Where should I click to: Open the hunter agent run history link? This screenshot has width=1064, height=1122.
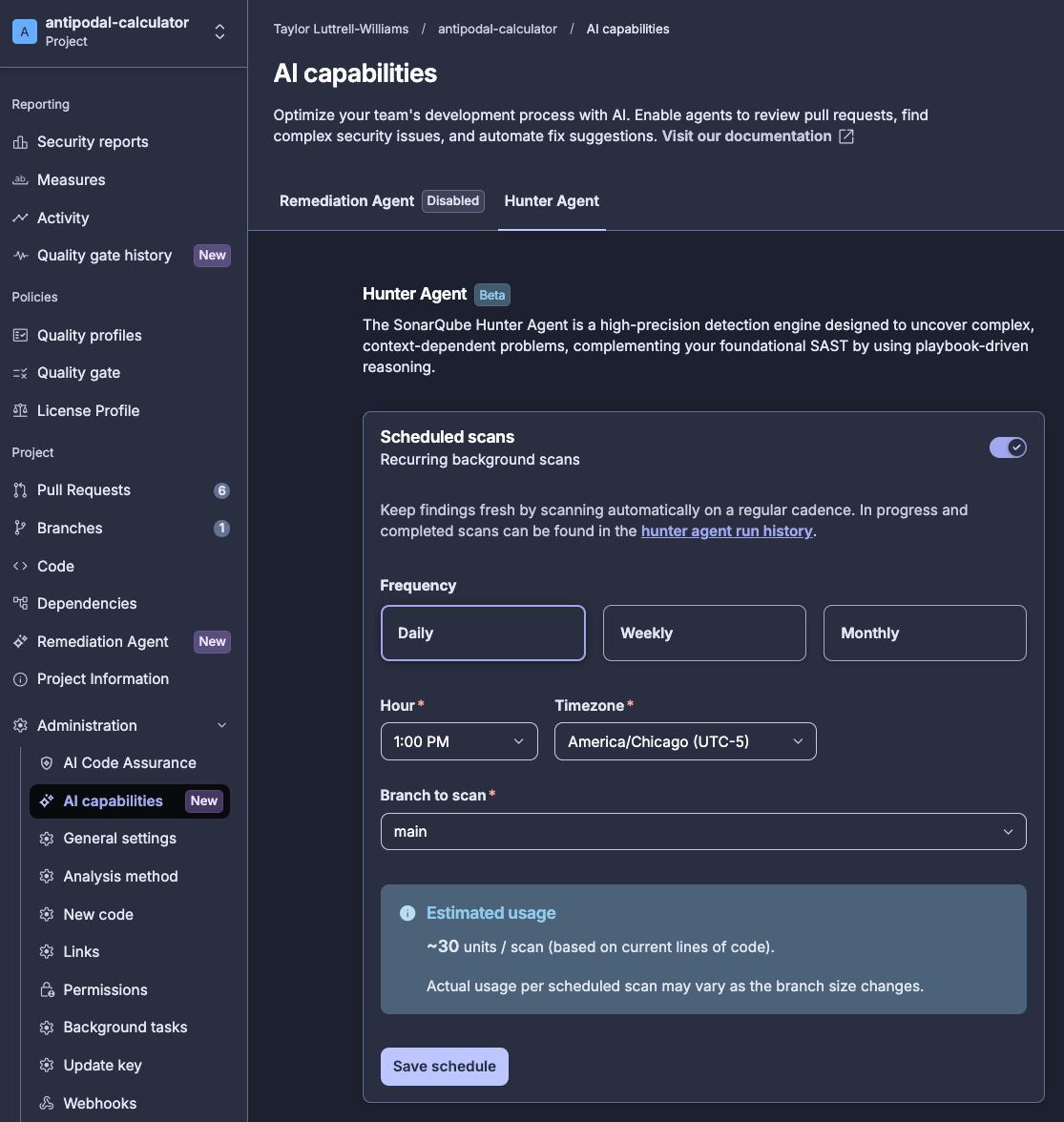pyautogui.click(x=726, y=530)
